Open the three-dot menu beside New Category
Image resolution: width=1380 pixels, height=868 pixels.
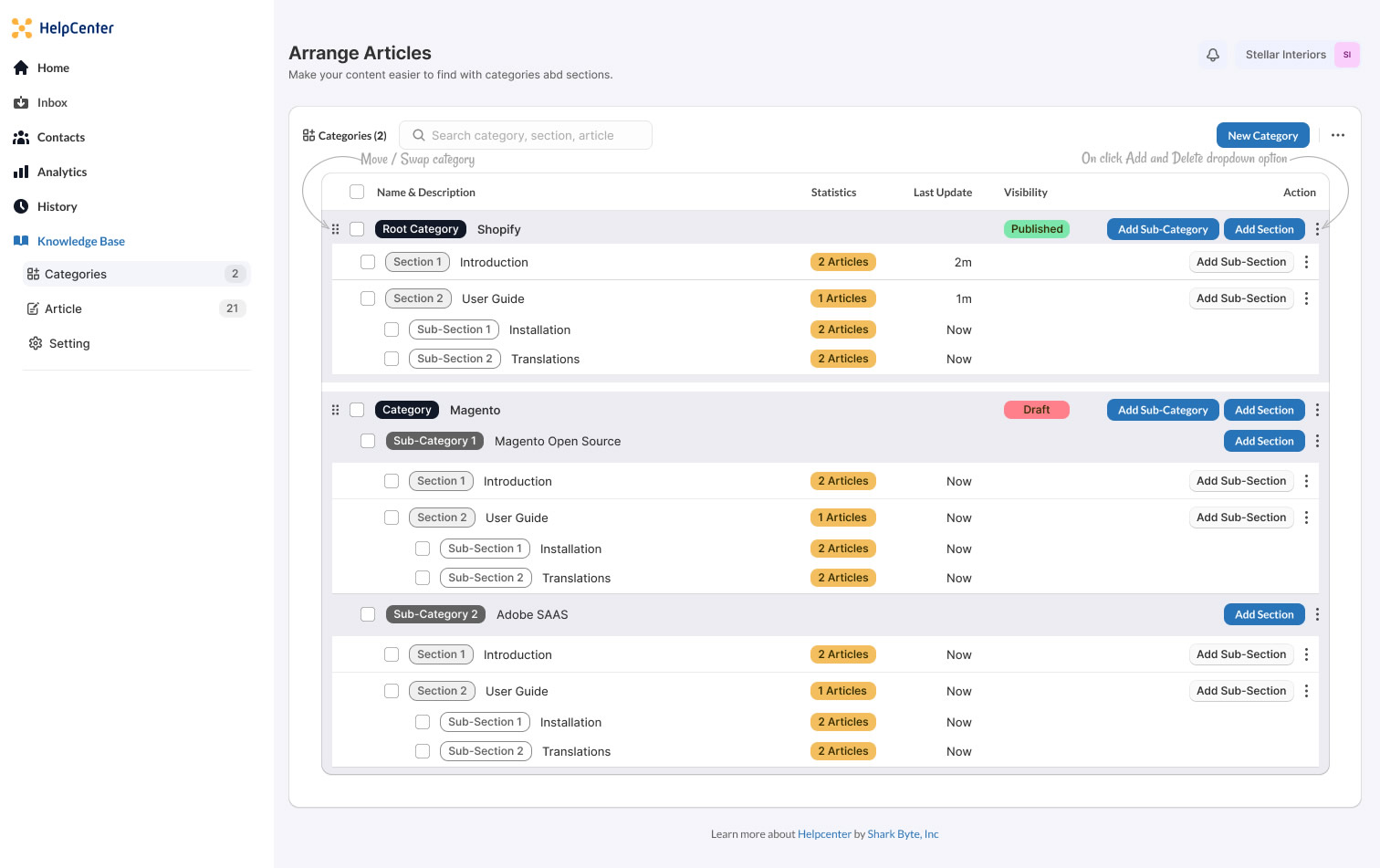tap(1338, 135)
